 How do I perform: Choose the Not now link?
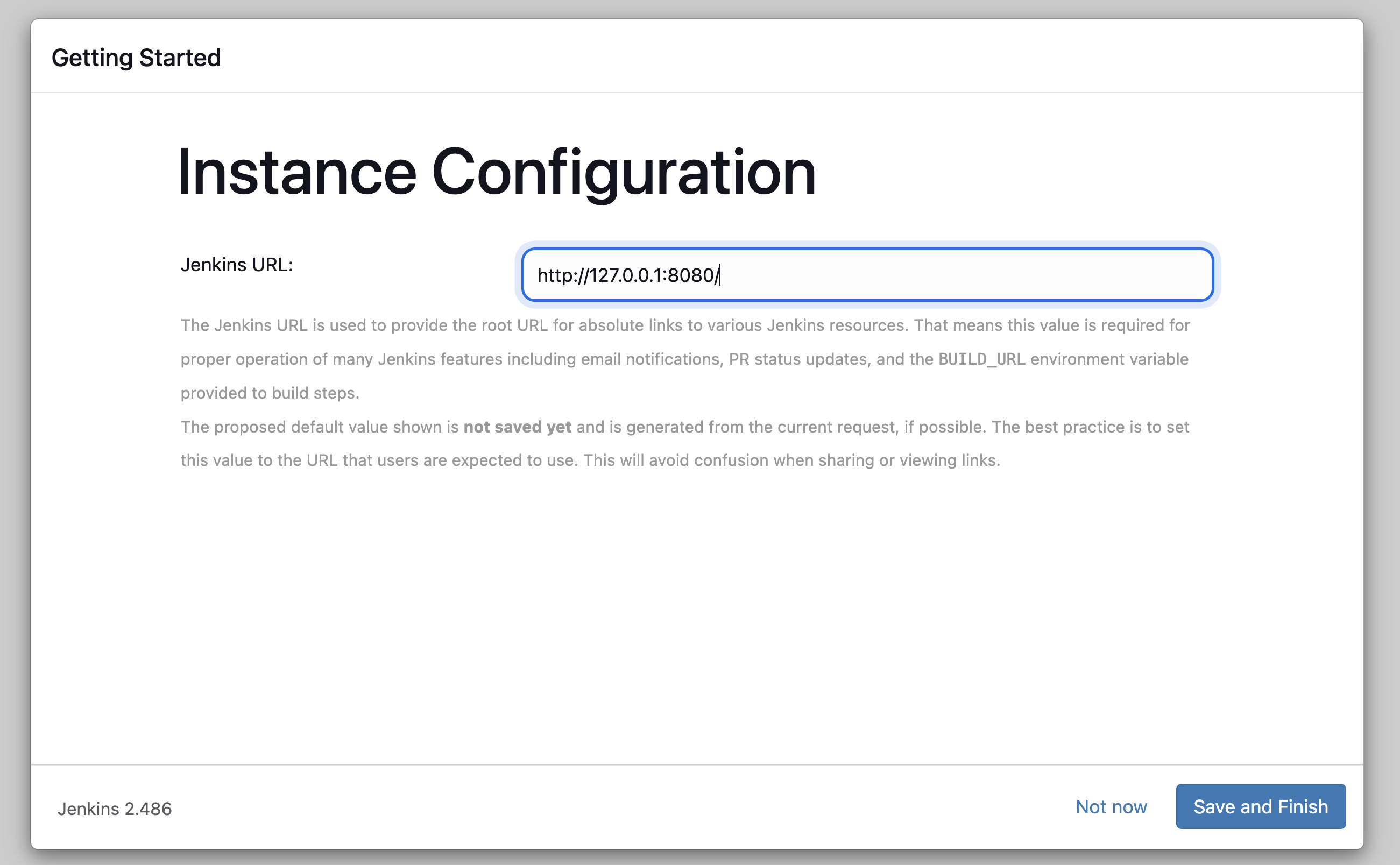[x=1111, y=807]
